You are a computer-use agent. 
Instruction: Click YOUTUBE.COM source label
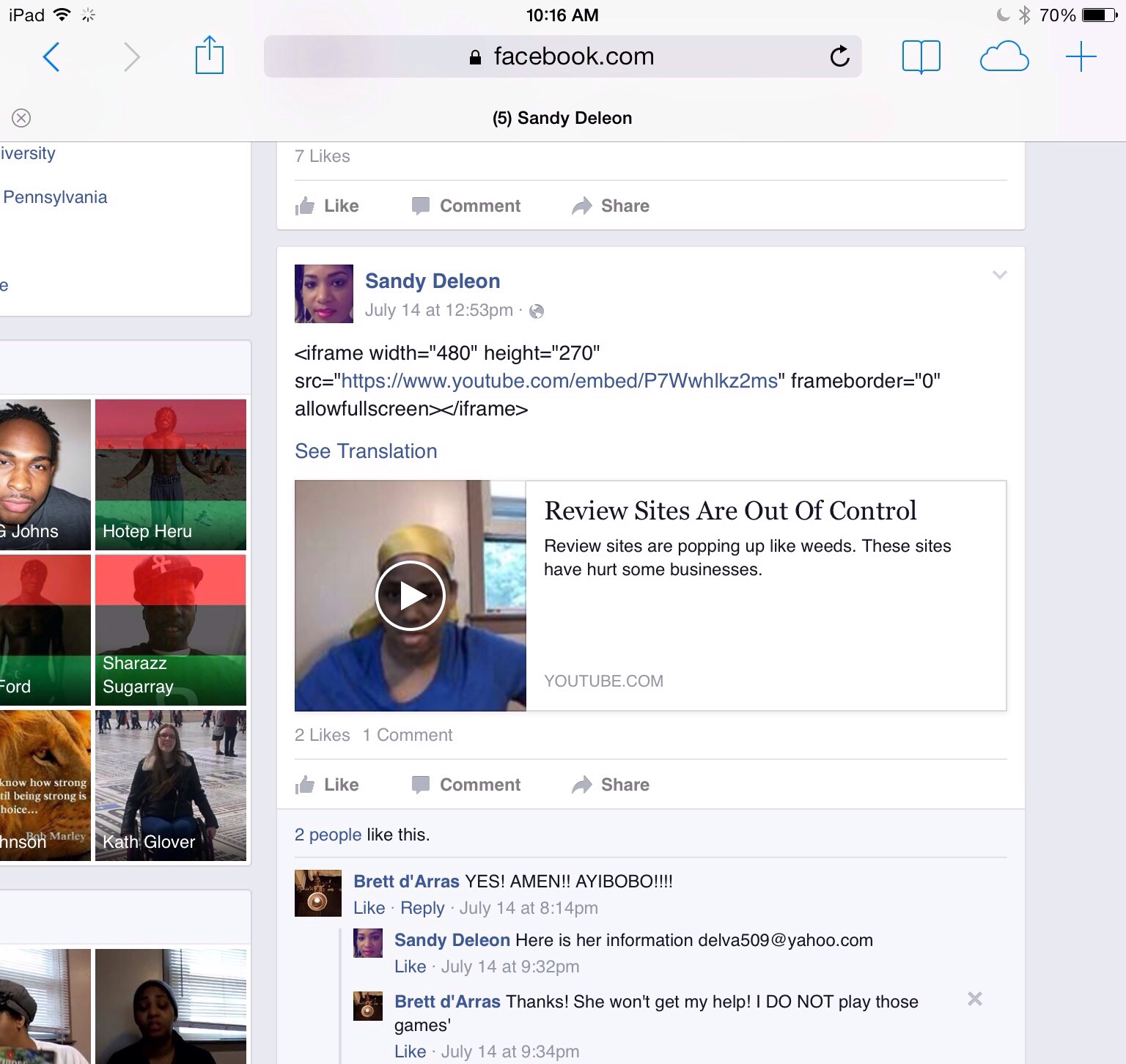[603, 681]
